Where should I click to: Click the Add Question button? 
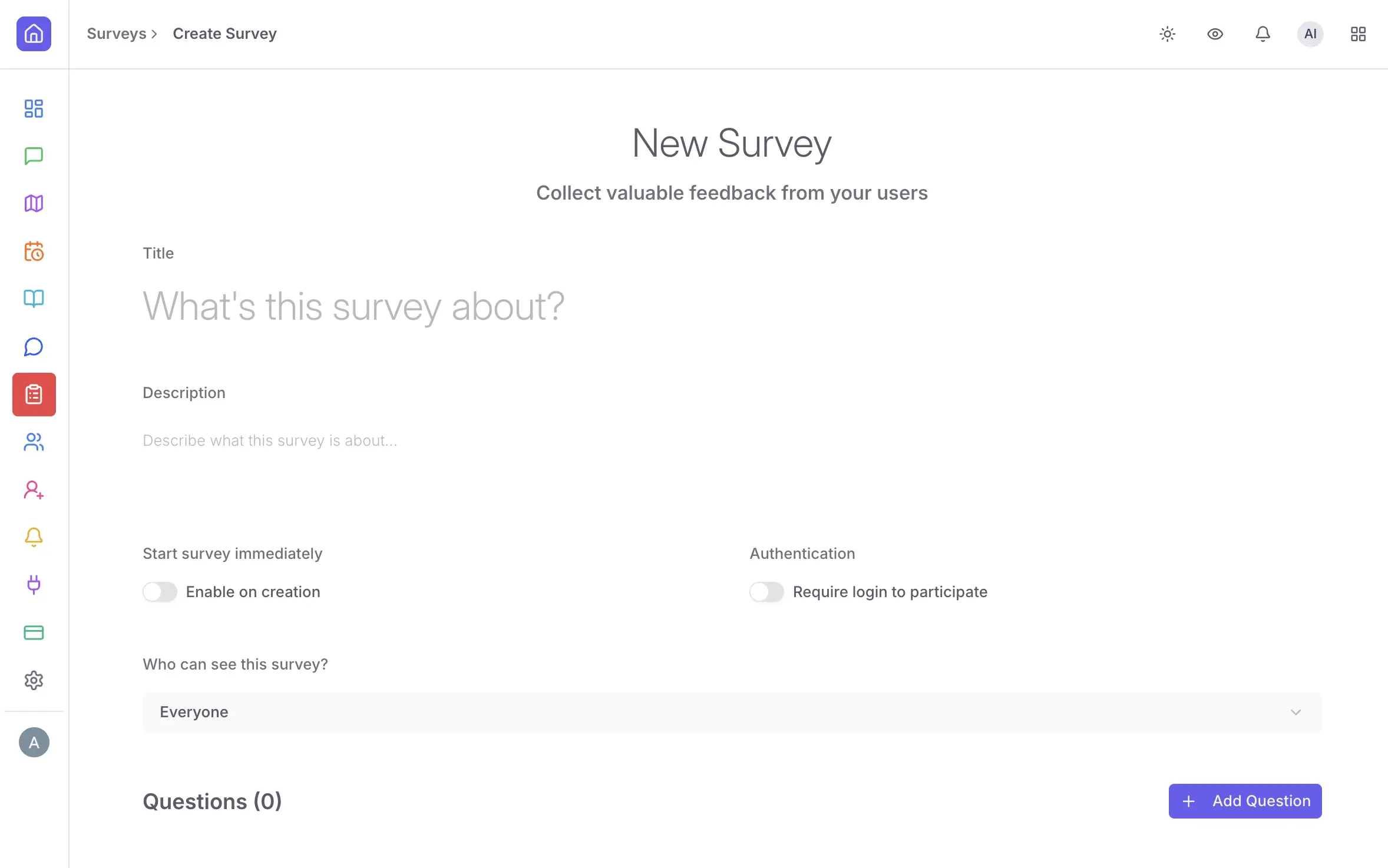click(x=1244, y=801)
